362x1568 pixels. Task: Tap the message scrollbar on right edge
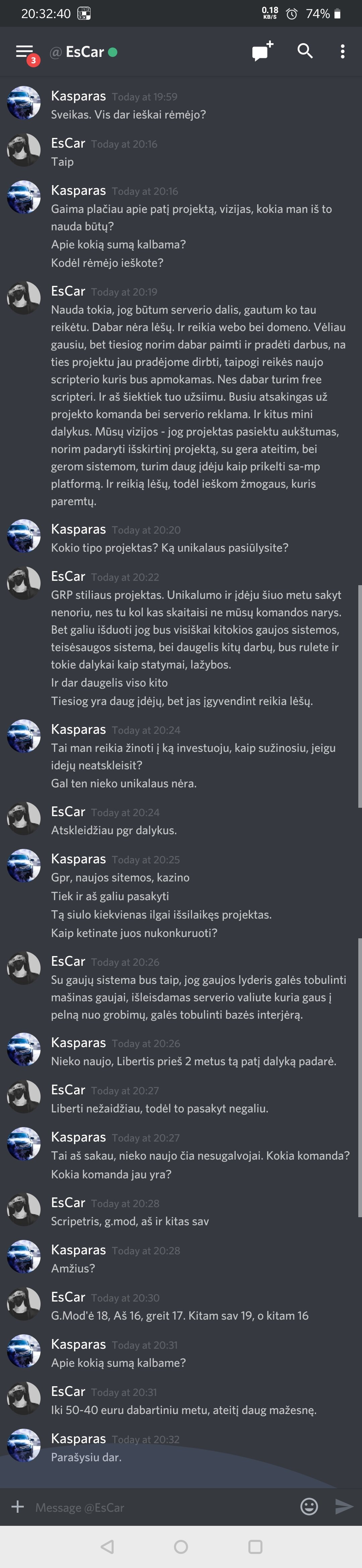pos(360,696)
